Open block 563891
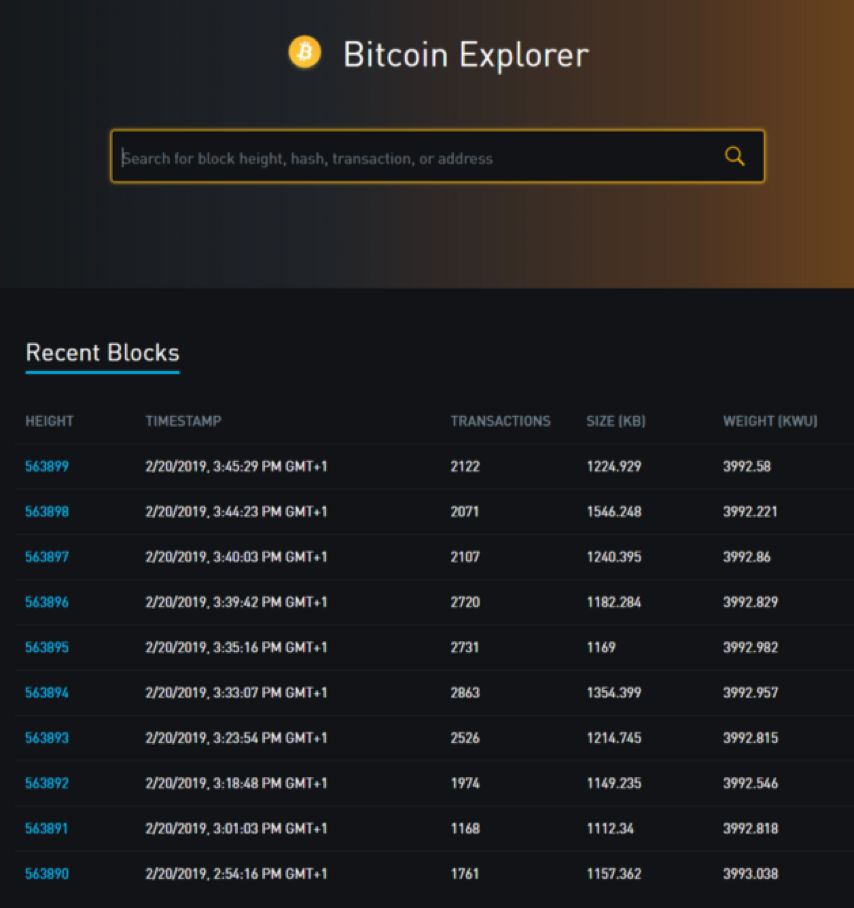The image size is (854, 908). (x=46, y=828)
